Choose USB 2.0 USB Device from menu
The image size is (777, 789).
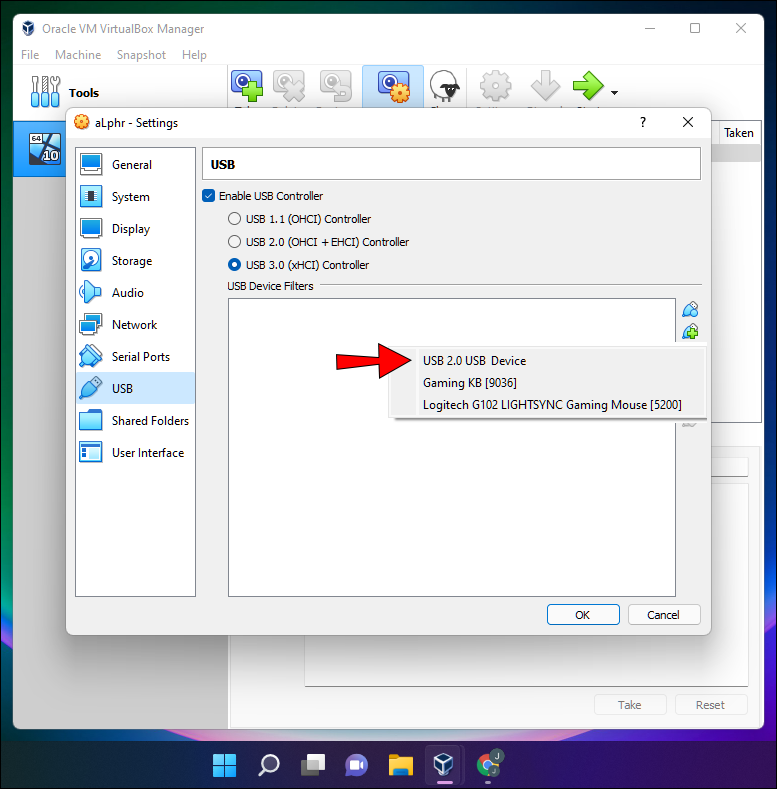click(x=548, y=361)
